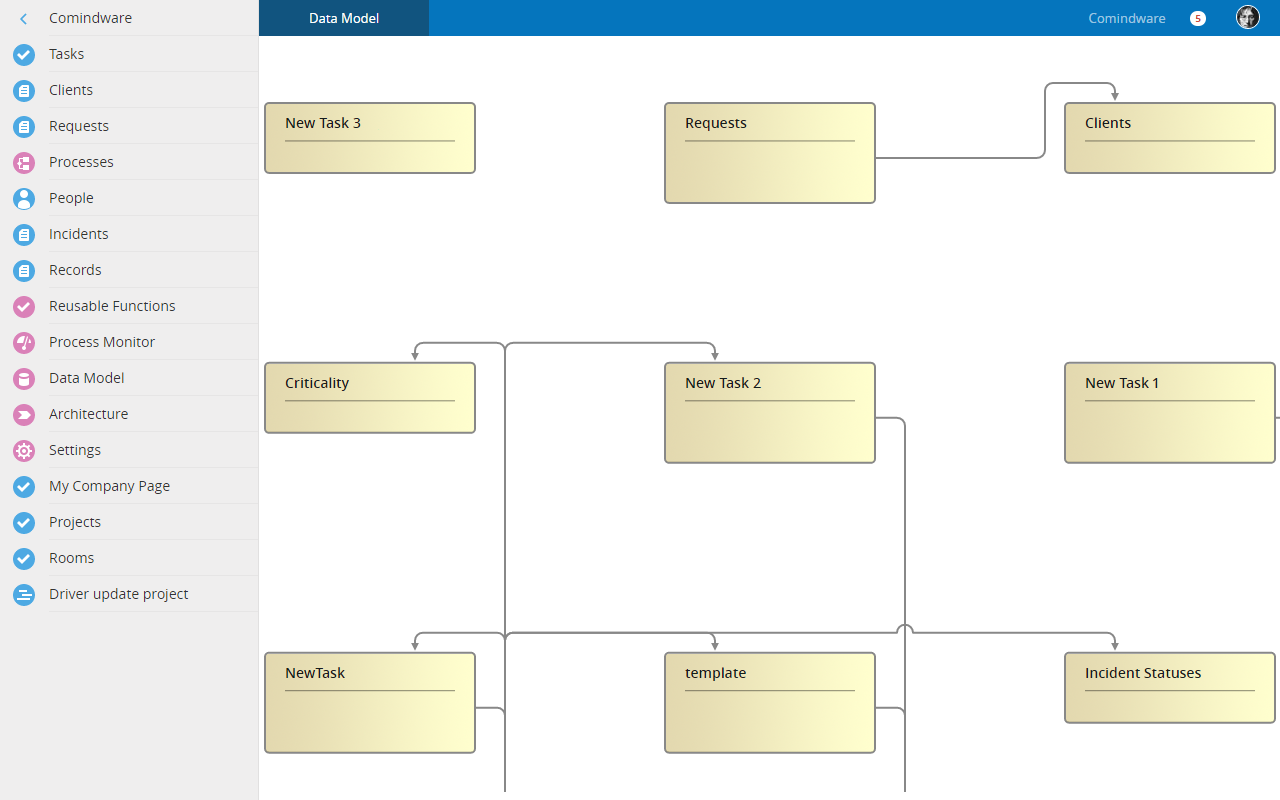Viewport: 1280px width, 800px height.
Task: Click the Clients document icon in sidebar
Action: click(24, 90)
